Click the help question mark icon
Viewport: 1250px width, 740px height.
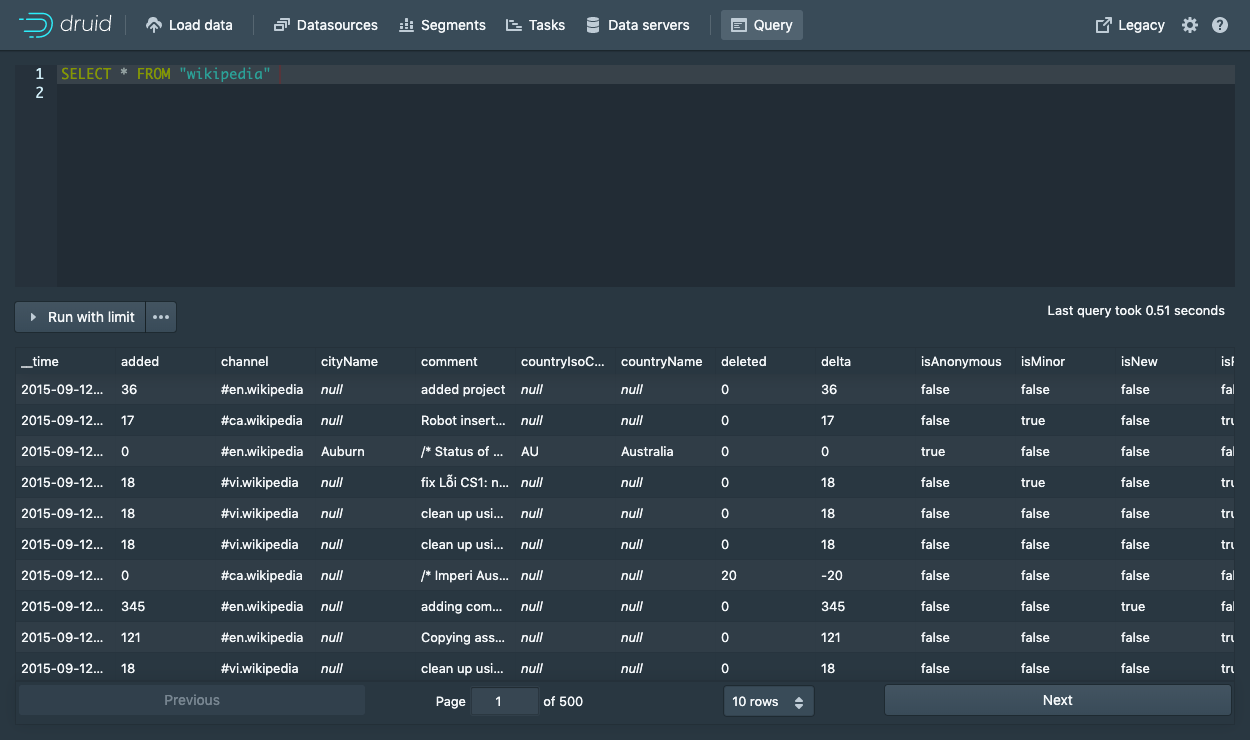point(1220,25)
